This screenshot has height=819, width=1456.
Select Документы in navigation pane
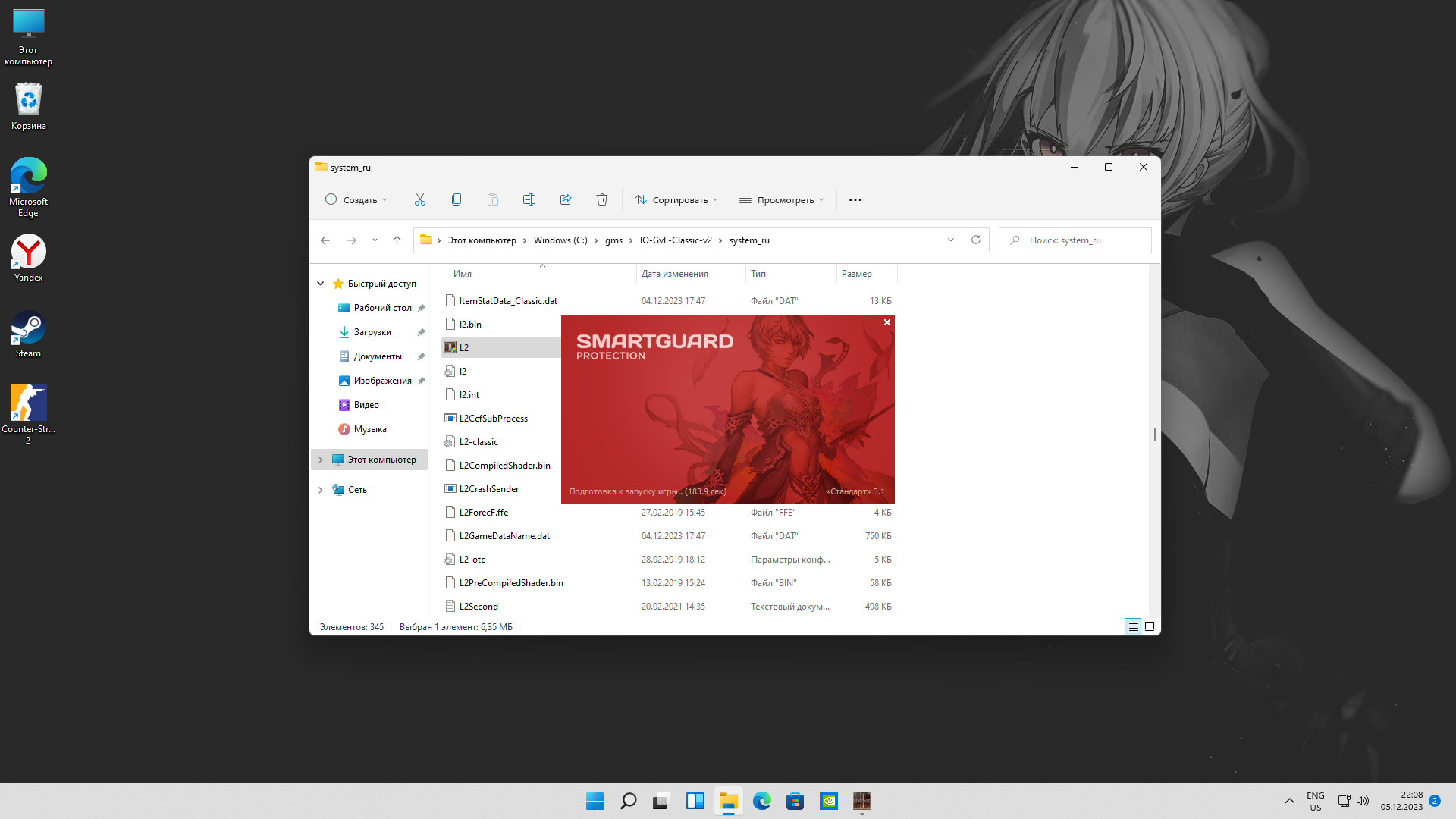coord(378,356)
